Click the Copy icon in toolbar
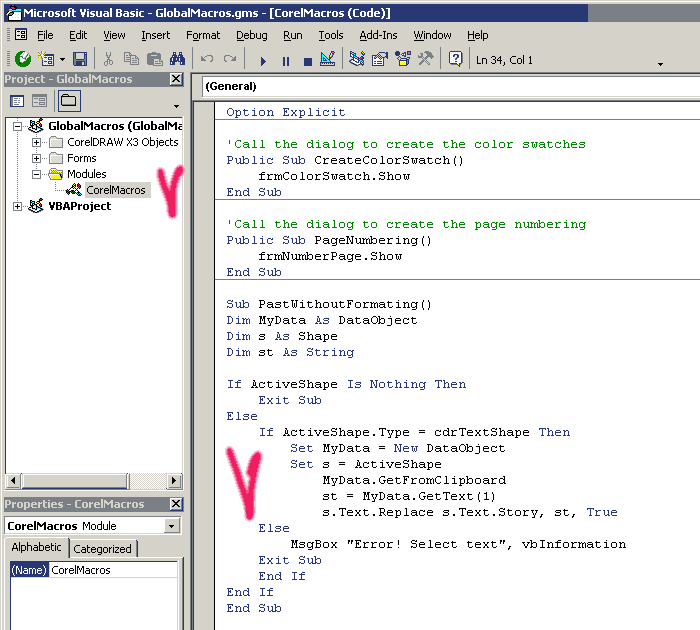Screen dimensions: 700x630 point(131,59)
